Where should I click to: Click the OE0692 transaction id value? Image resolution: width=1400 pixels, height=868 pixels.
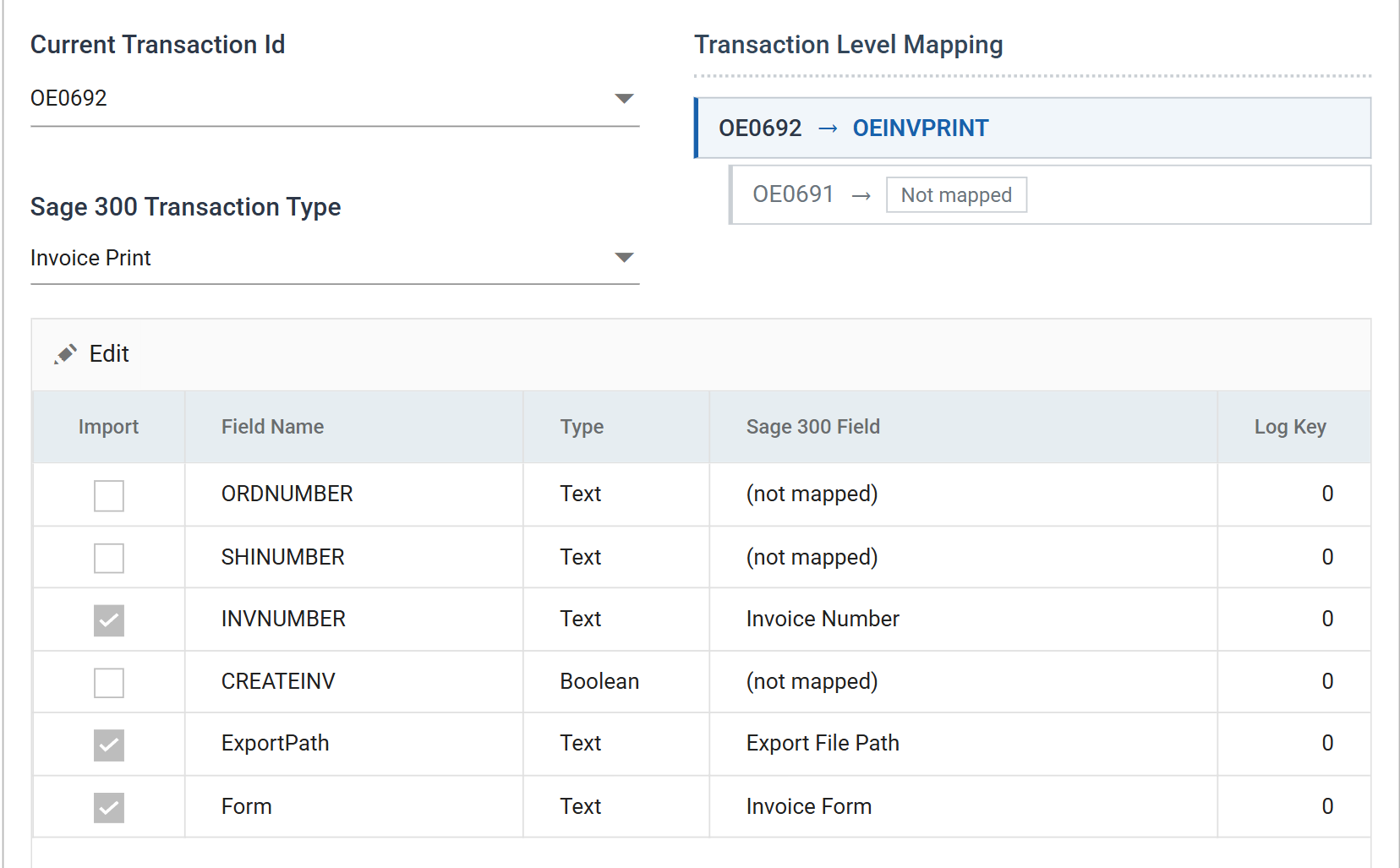tap(68, 98)
